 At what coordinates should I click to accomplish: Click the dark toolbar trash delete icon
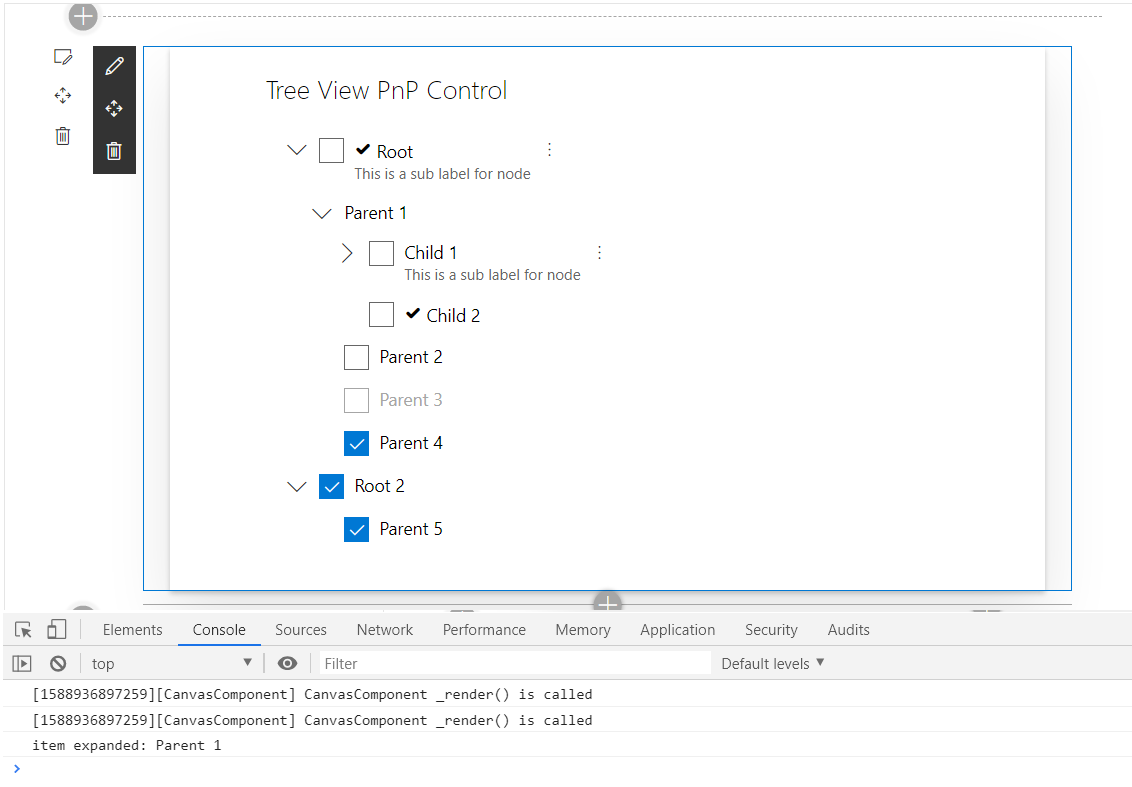coord(114,151)
